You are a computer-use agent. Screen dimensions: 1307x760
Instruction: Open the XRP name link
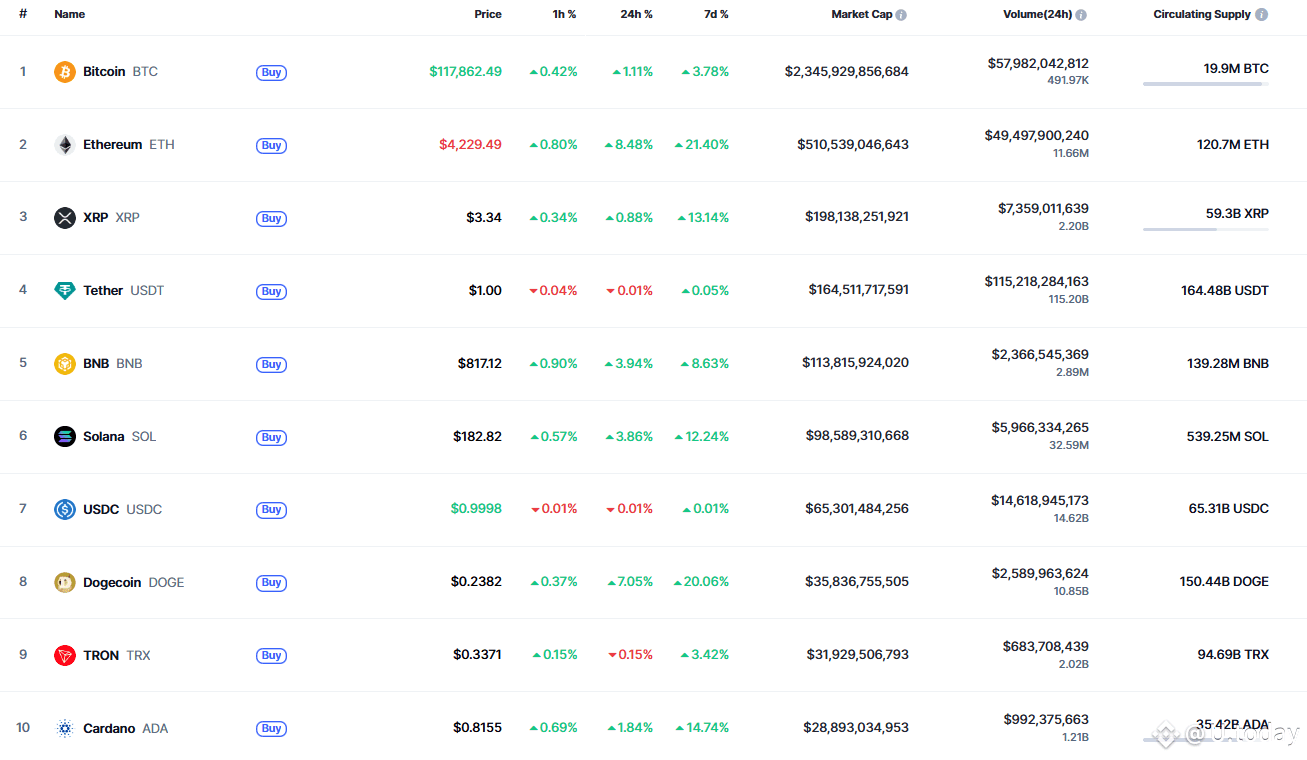pyautogui.click(x=111, y=218)
